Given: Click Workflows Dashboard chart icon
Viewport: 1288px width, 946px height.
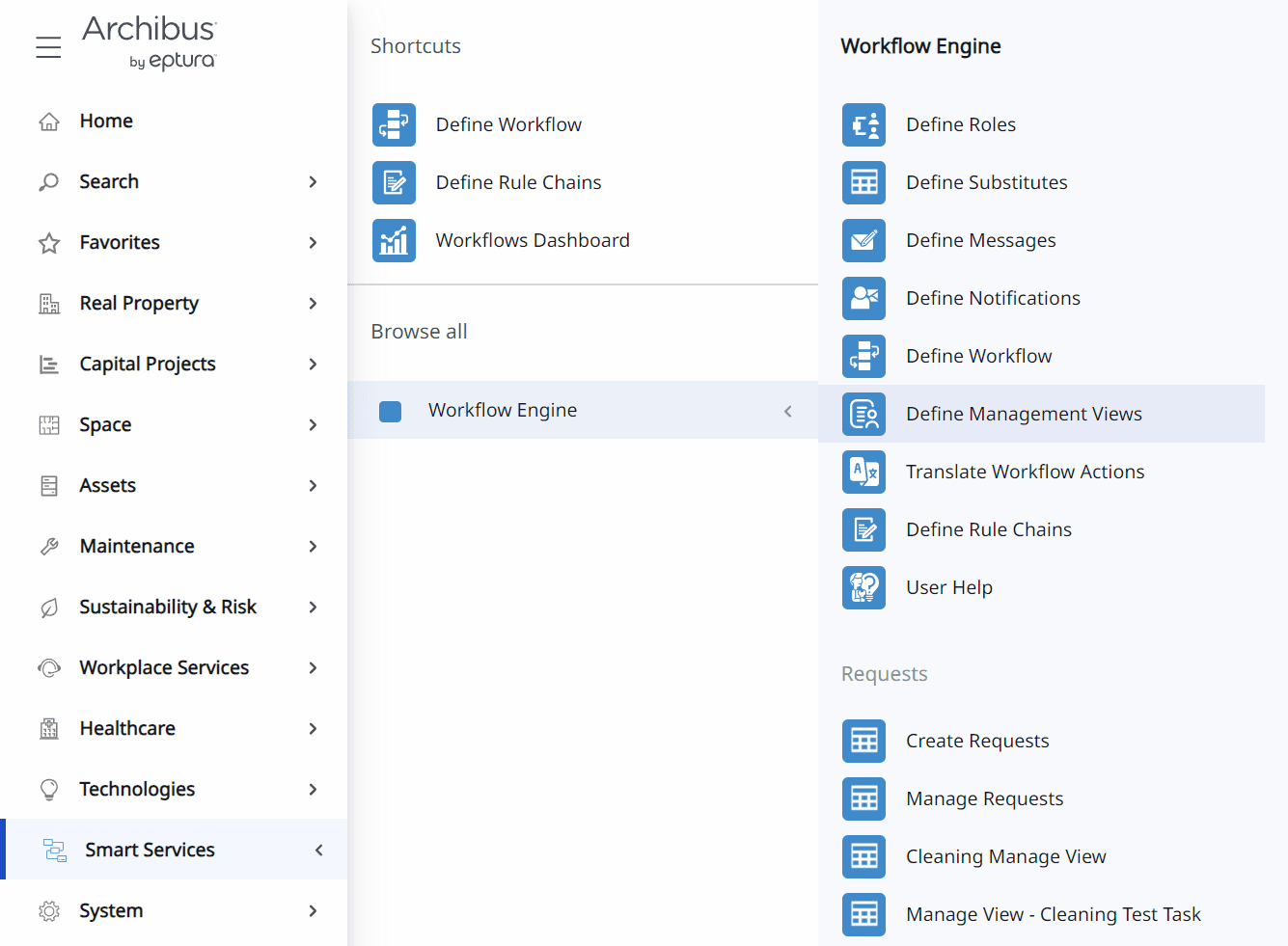Looking at the screenshot, I should 394,240.
